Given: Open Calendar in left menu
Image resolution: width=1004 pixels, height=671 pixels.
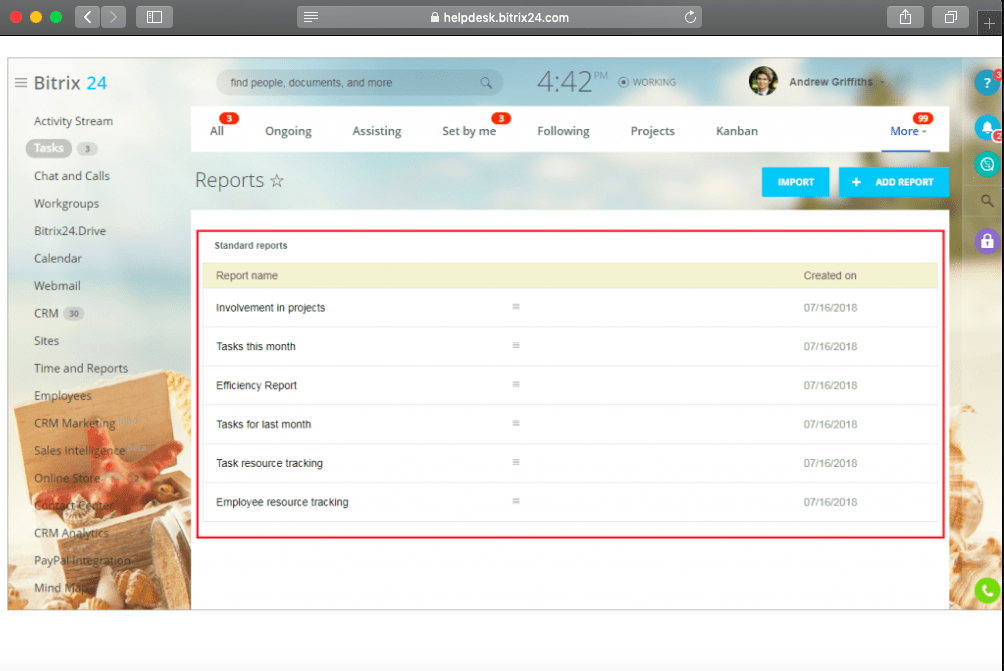Looking at the screenshot, I should [x=58, y=259].
